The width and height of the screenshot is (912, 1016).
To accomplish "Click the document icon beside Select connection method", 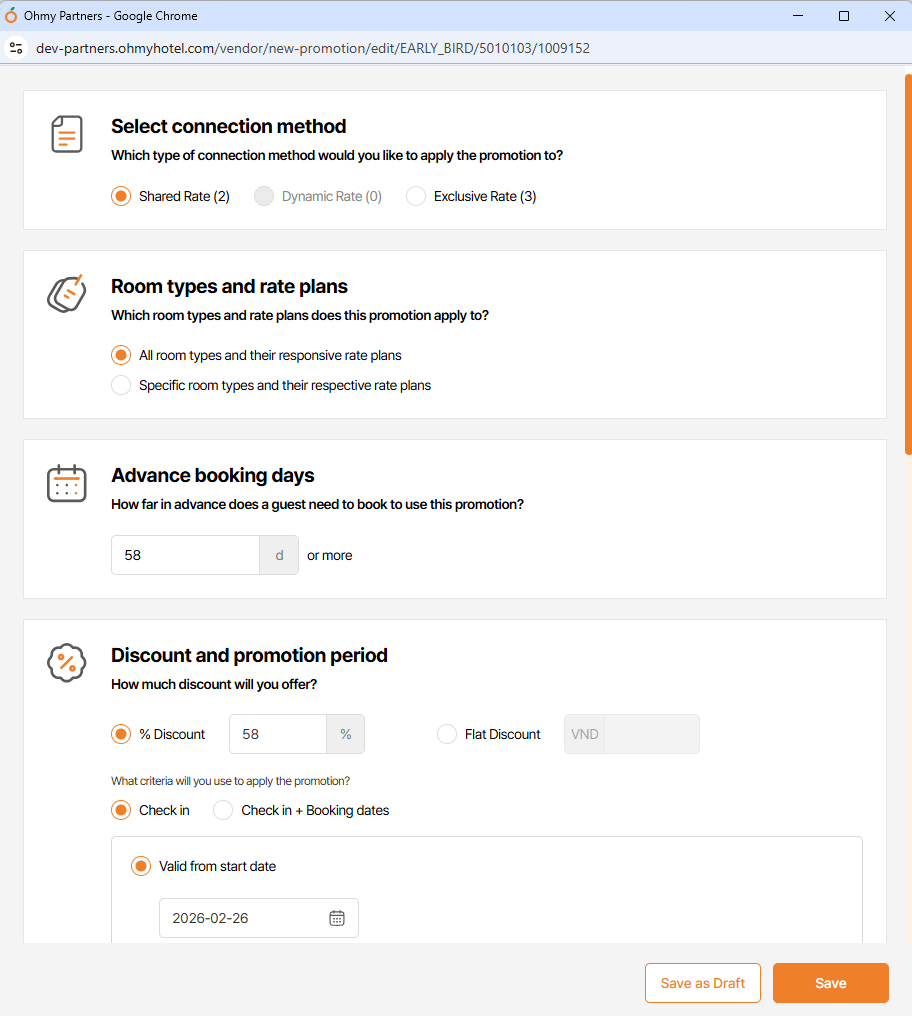I will (67, 134).
